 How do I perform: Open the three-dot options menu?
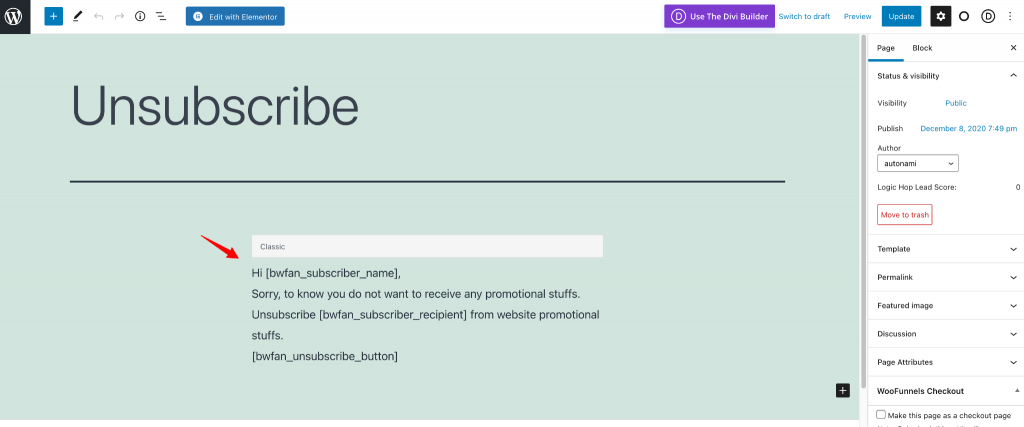coord(1011,16)
